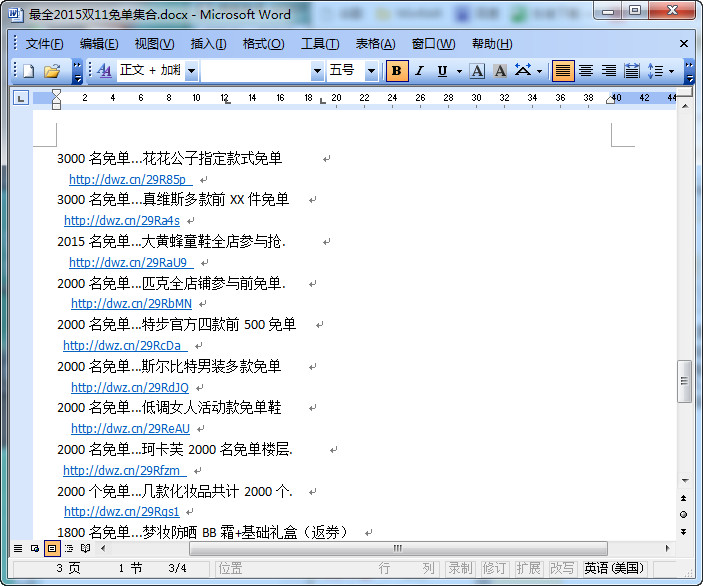Switch to Web Layout view icon
The width and height of the screenshot is (703, 586).
pos(35,548)
